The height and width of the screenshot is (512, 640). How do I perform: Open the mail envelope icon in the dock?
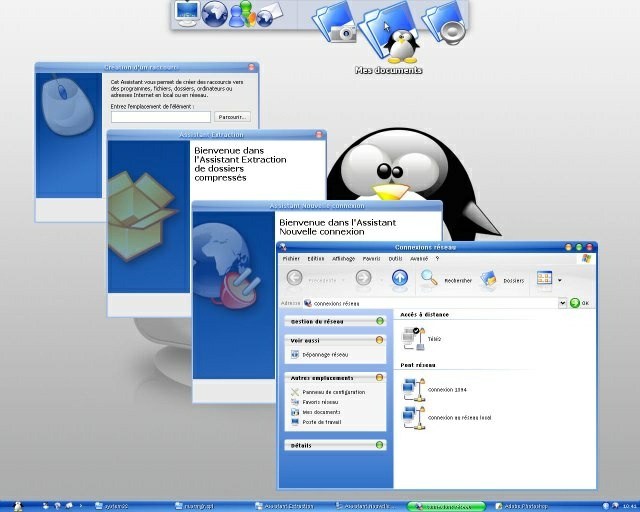(269, 14)
